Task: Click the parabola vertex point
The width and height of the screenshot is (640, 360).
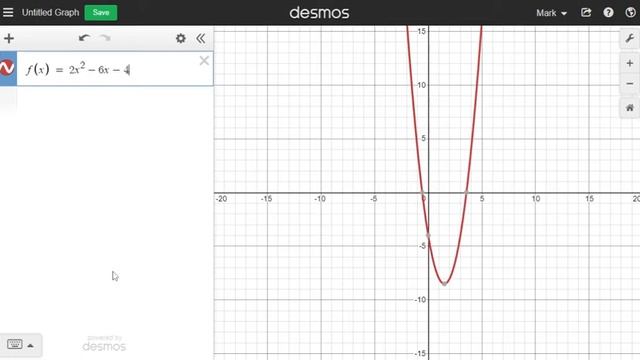Action: tap(444, 284)
